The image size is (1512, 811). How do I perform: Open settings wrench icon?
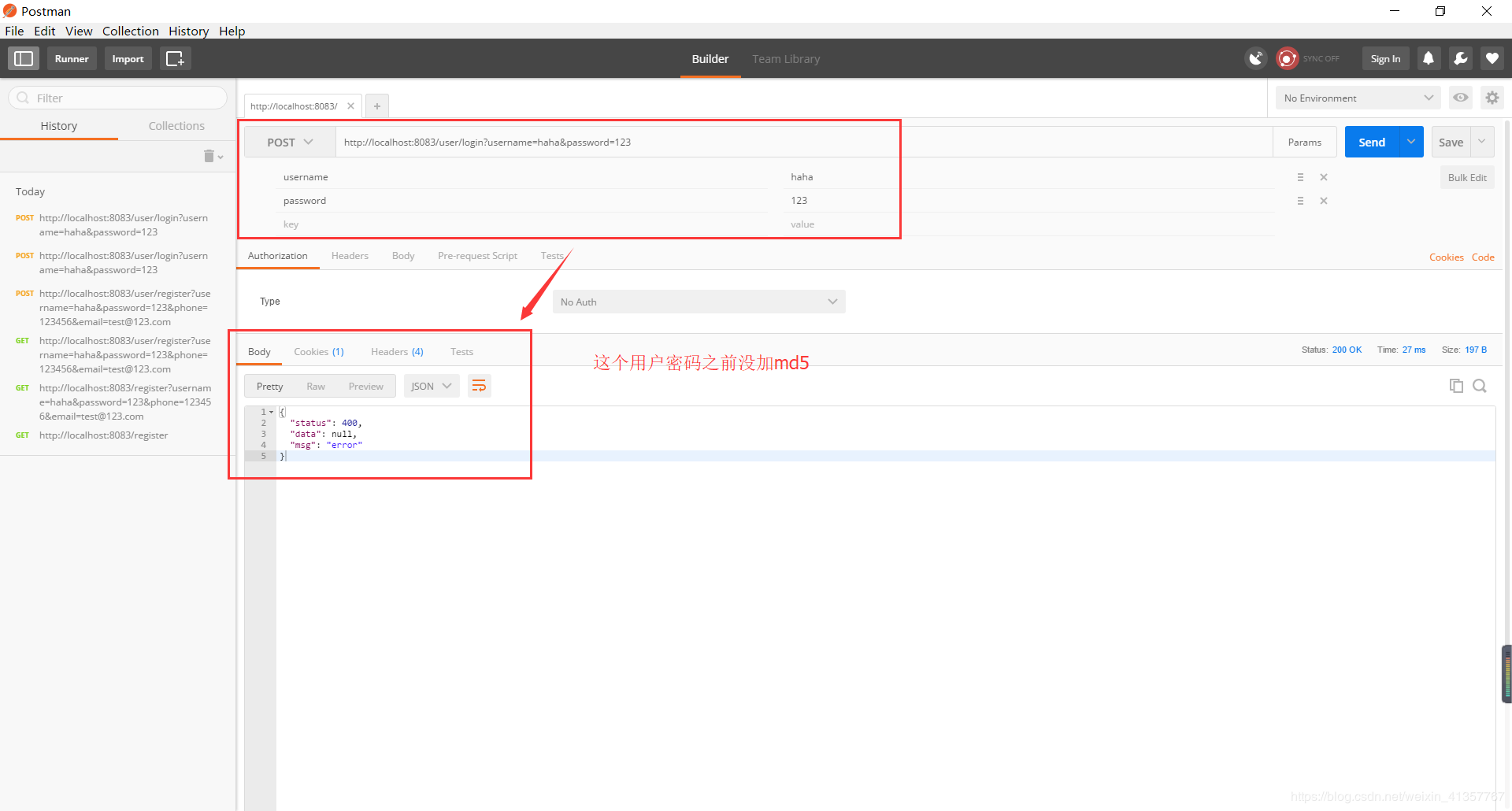[1460, 58]
